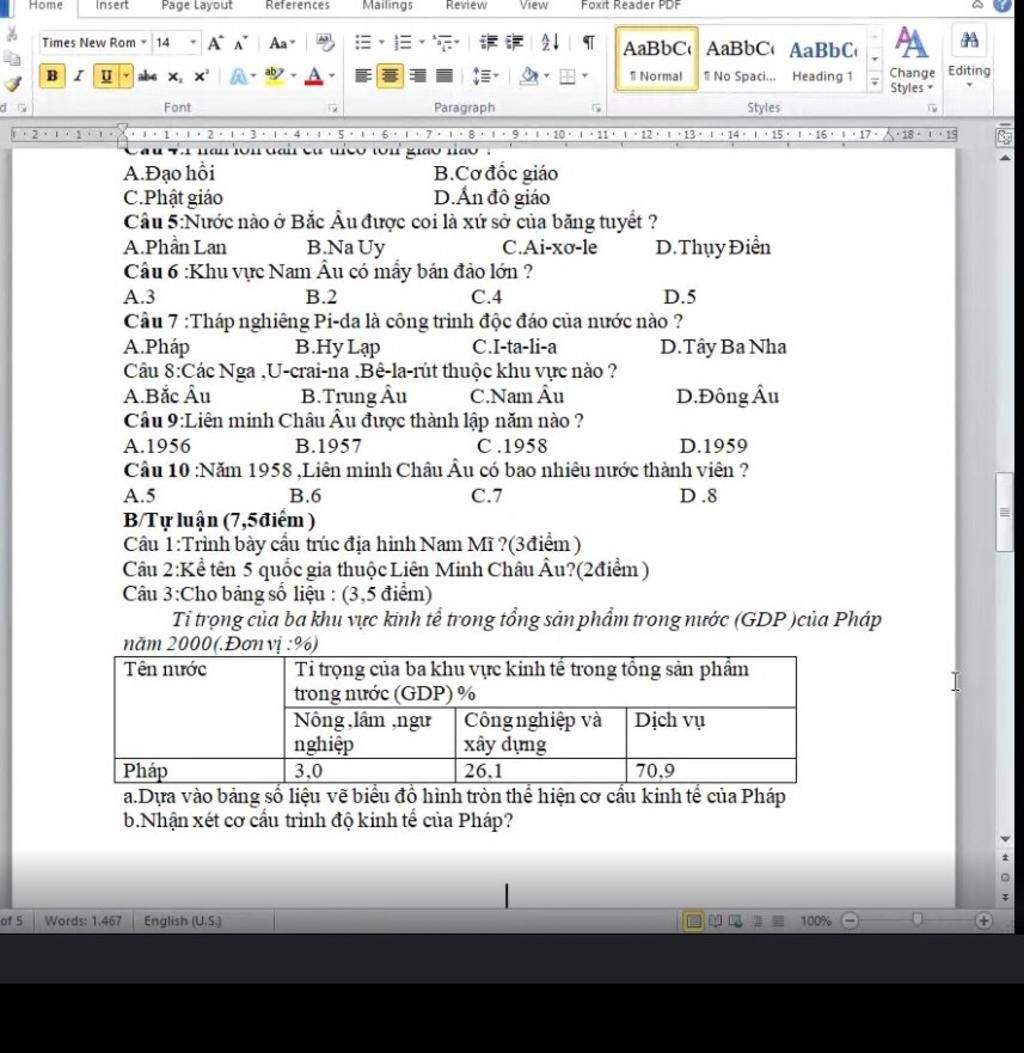Apply the No Spacing style

click(x=740, y=59)
